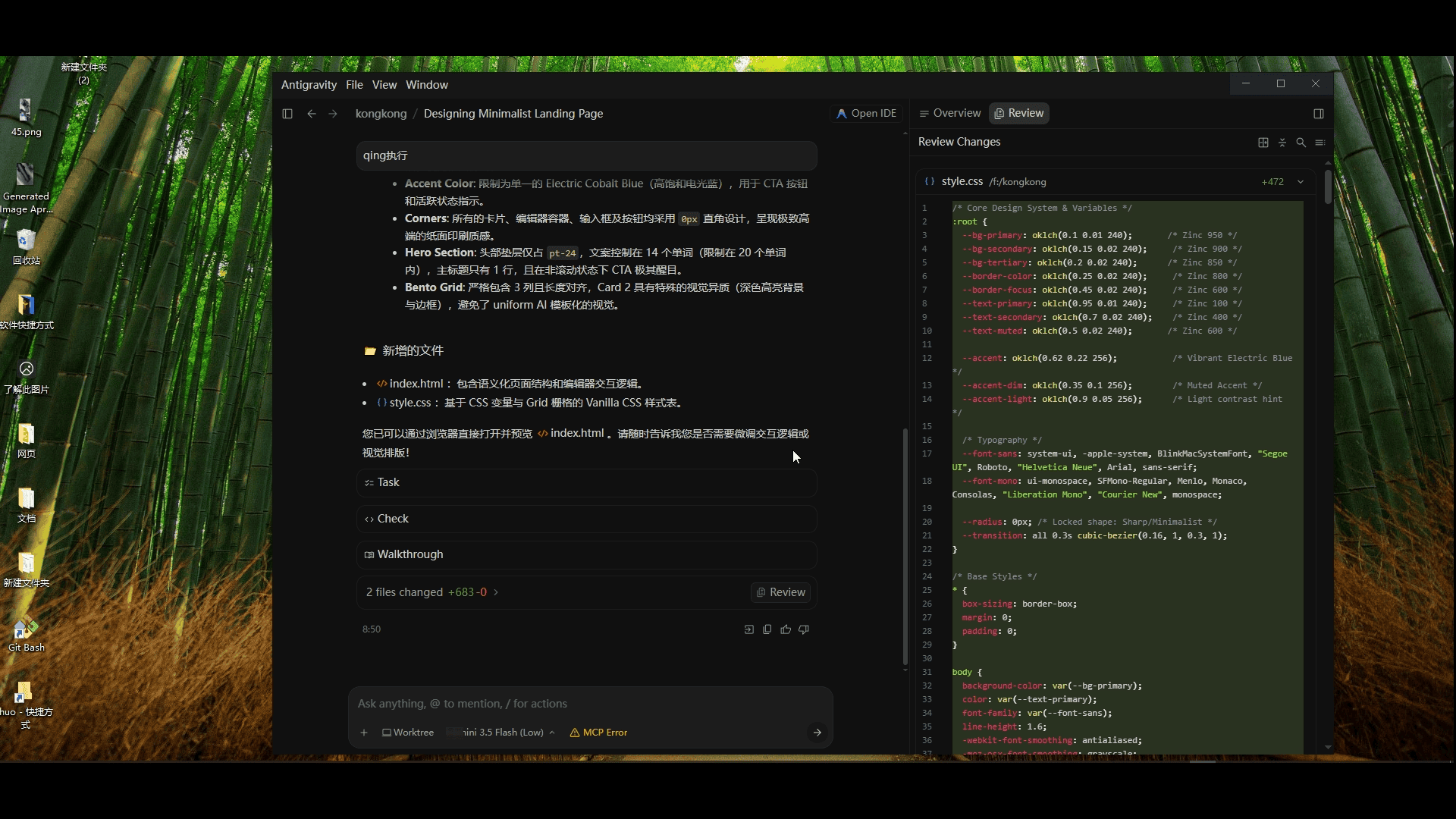Collapse all files in Review Changes
Viewport: 1456px width, 819px height.
click(1282, 143)
